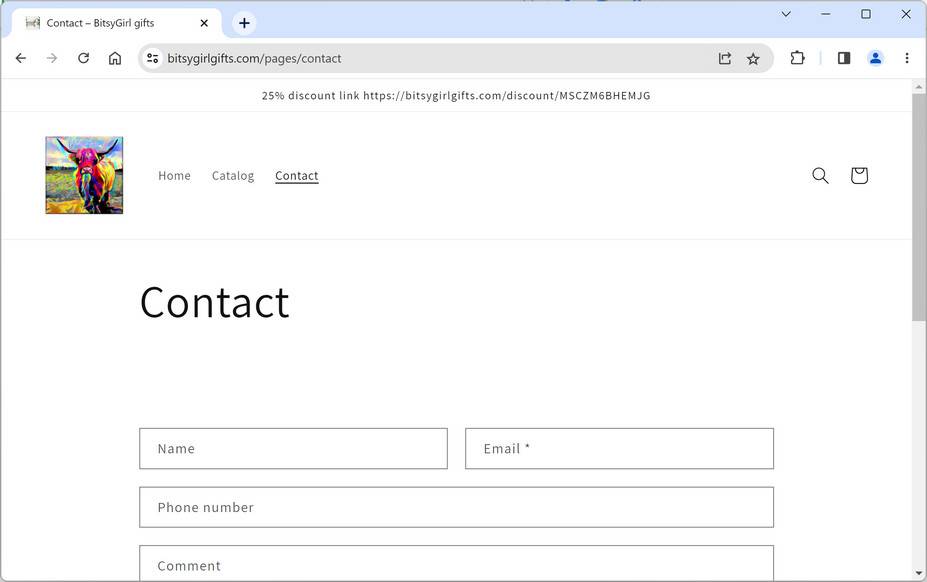
Task: Click into the Email input field
Action: [x=619, y=449]
